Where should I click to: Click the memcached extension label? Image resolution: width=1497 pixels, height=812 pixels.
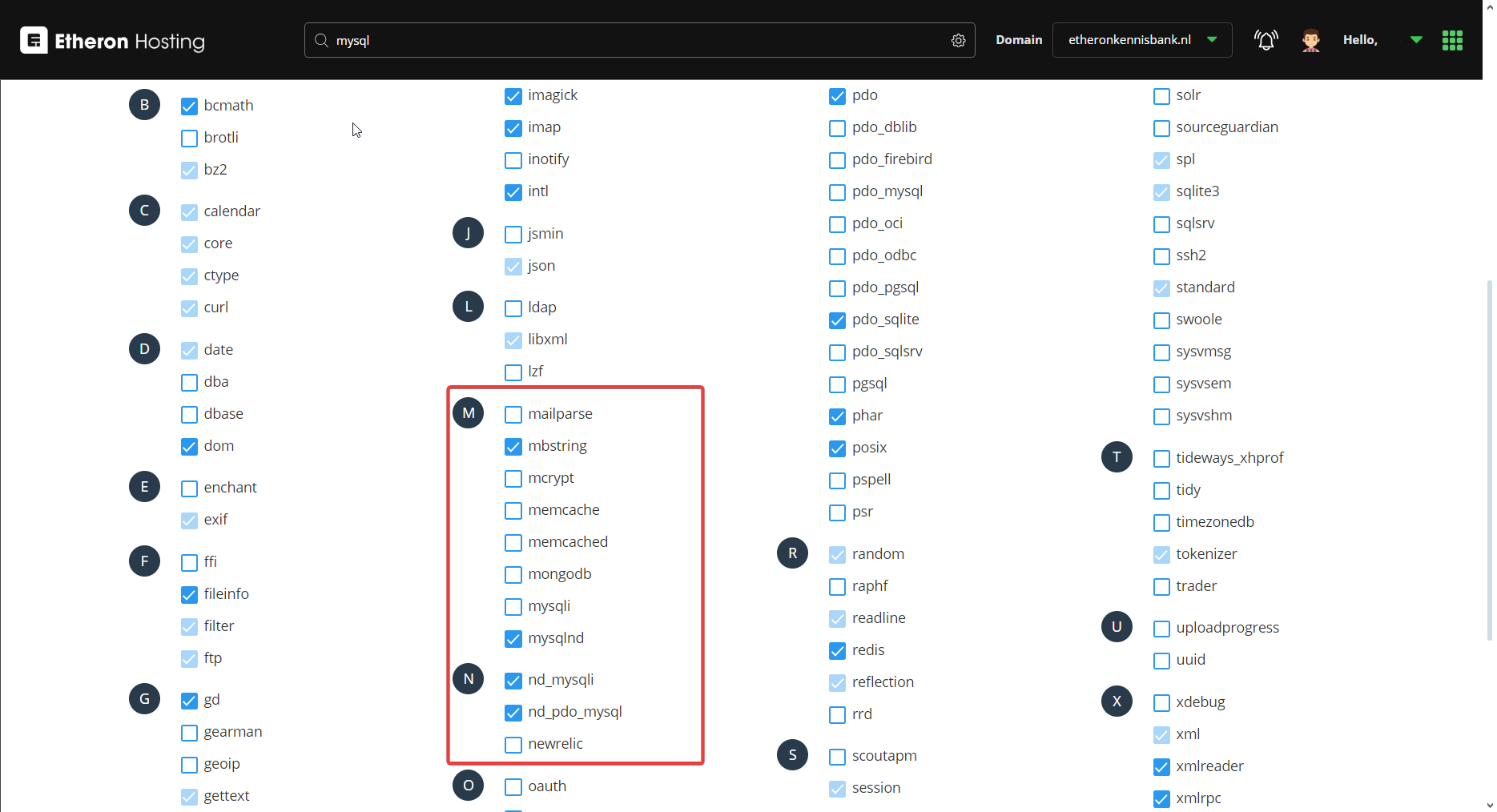pyautogui.click(x=568, y=542)
